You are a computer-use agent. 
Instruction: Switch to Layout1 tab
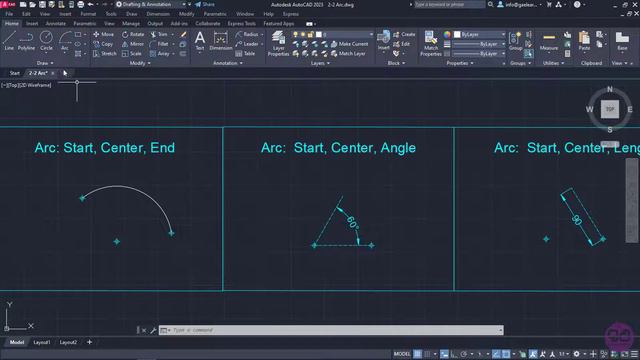(x=42, y=342)
